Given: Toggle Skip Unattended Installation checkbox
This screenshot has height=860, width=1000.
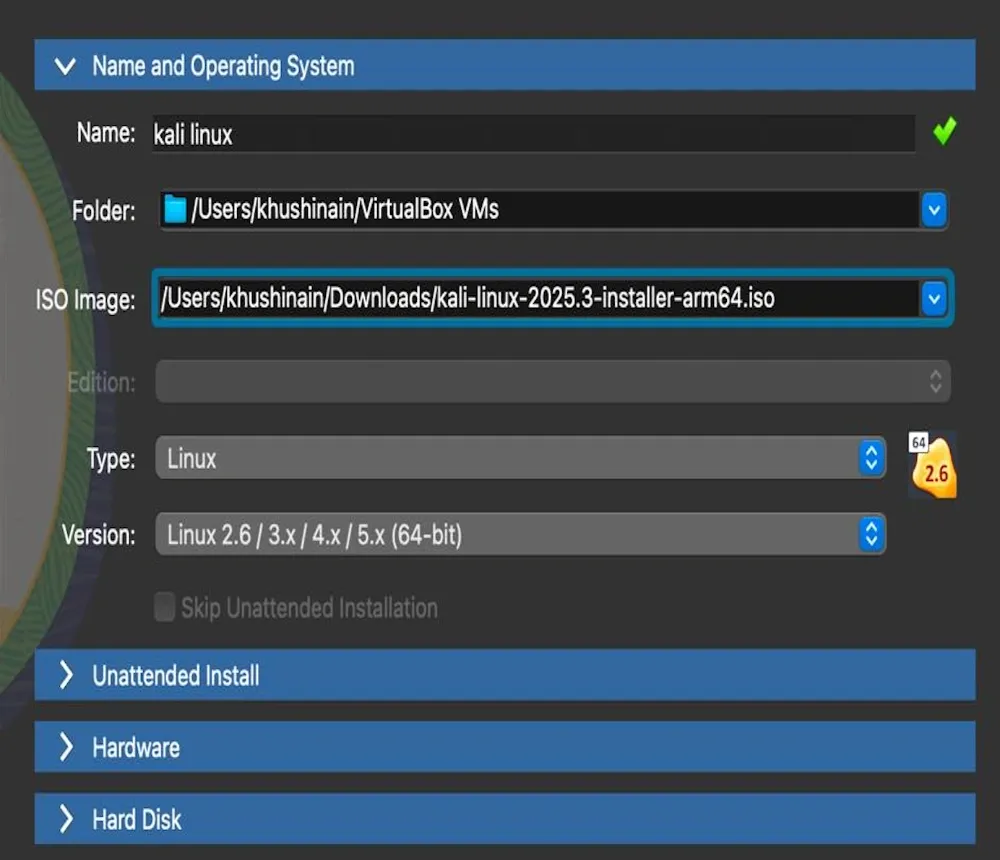Looking at the screenshot, I should tap(165, 607).
